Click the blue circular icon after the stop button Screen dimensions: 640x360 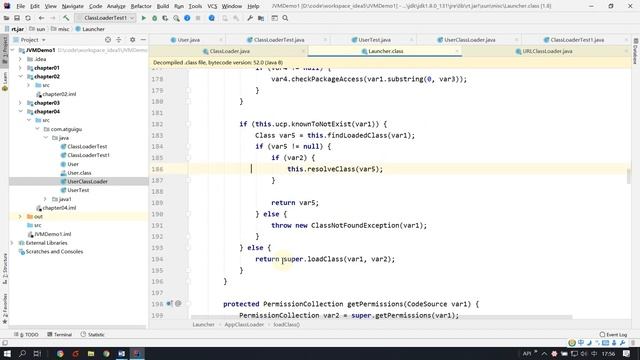(x=211, y=18)
